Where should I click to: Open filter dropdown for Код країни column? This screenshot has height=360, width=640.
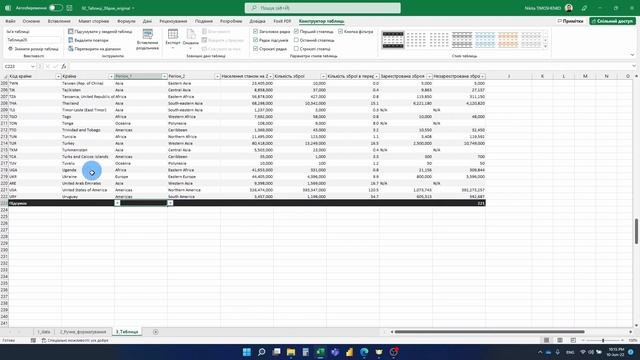[58, 76]
